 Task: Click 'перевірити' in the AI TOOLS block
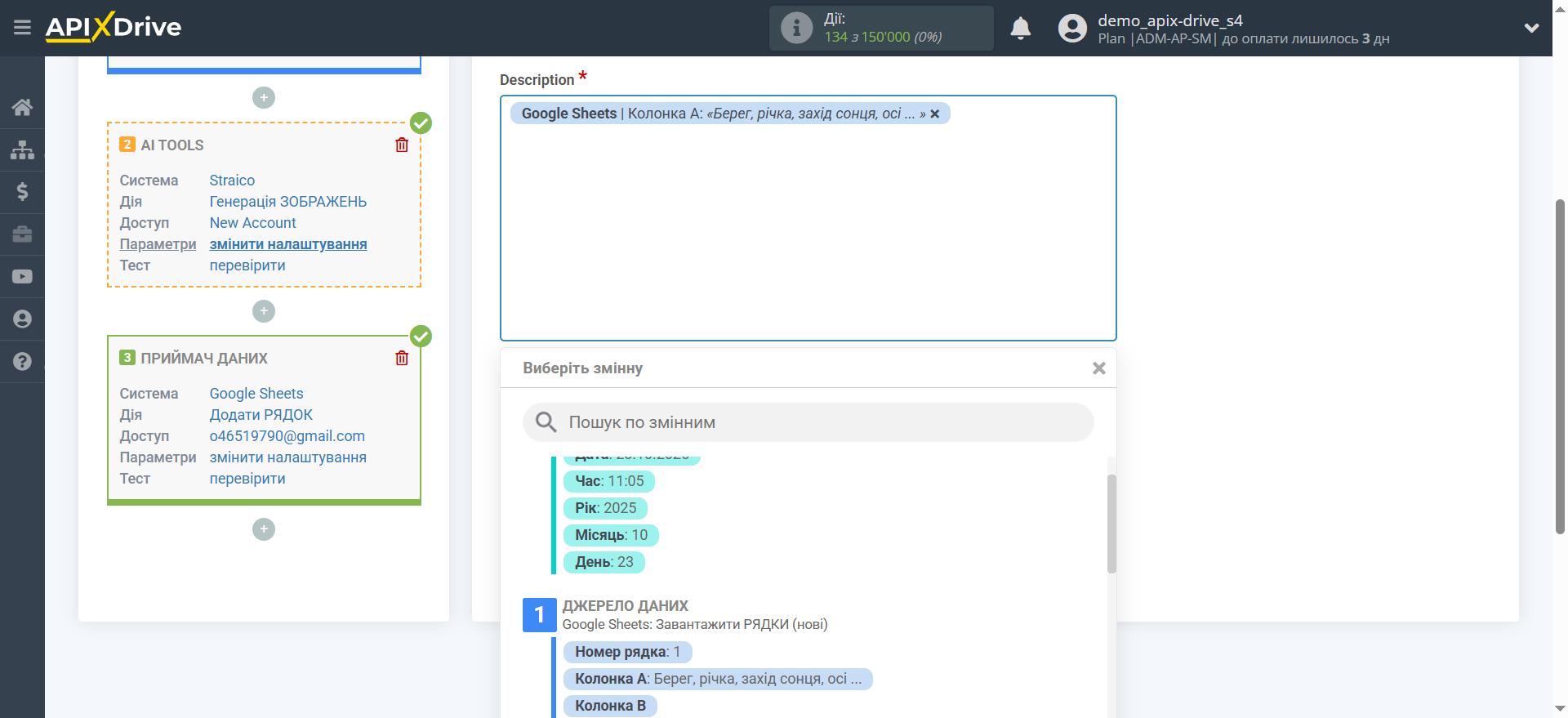[x=247, y=265]
